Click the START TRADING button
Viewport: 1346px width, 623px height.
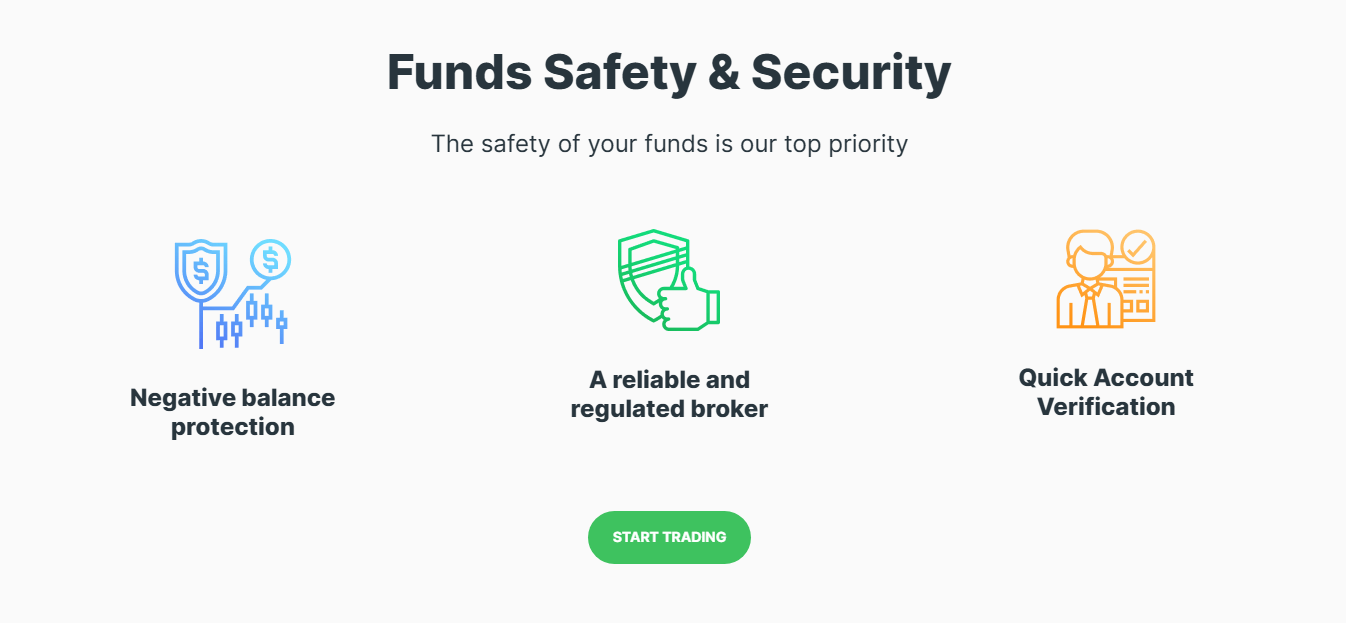point(669,537)
